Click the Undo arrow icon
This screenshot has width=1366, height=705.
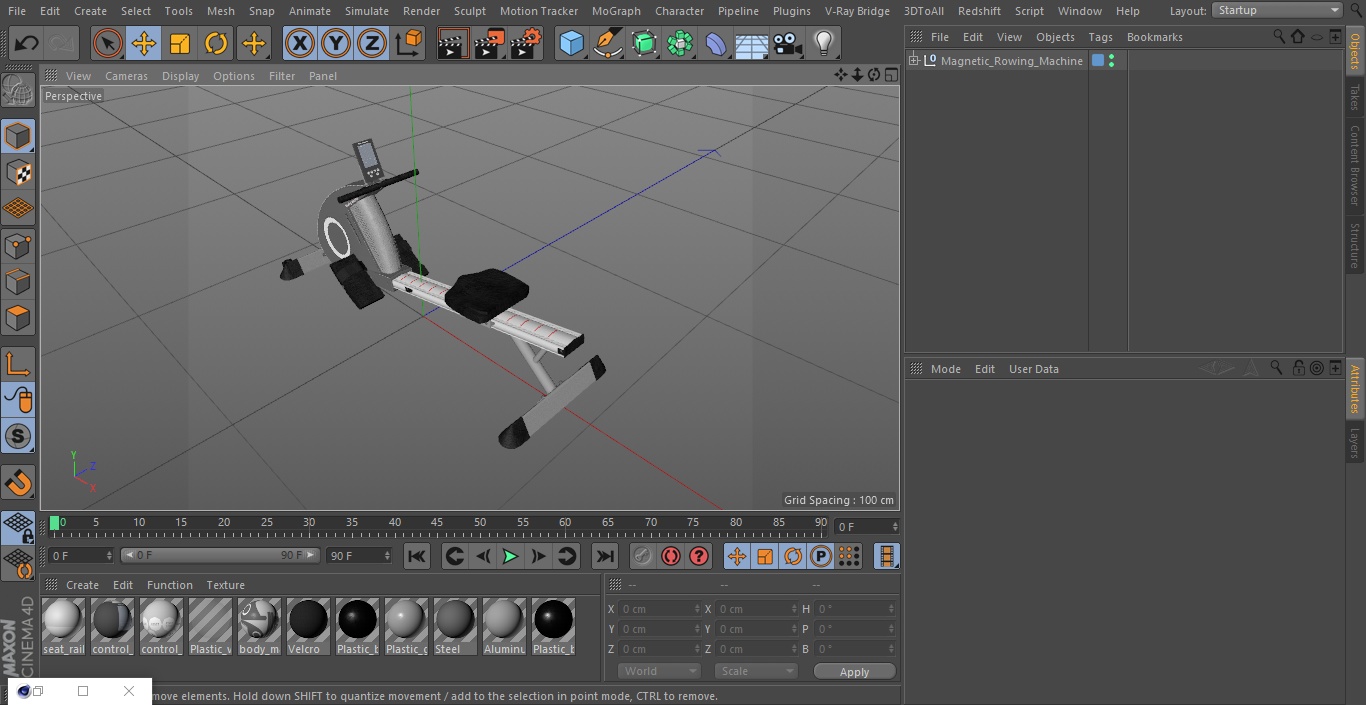tap(27, 44)
